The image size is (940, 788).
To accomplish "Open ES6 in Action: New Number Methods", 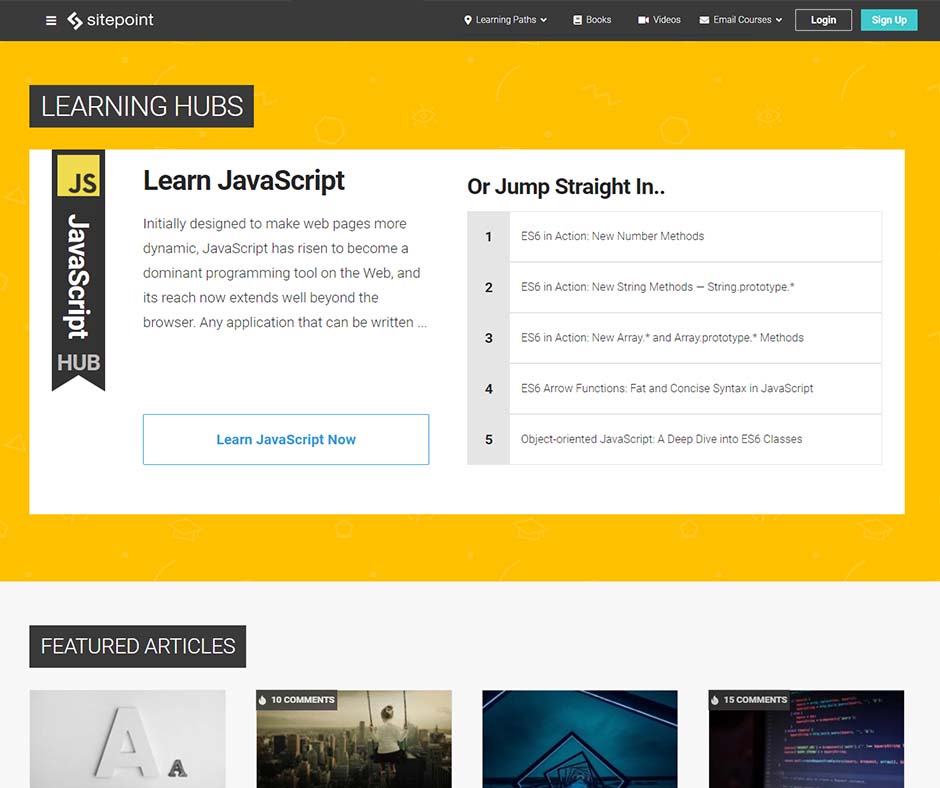I will (695, 236).
